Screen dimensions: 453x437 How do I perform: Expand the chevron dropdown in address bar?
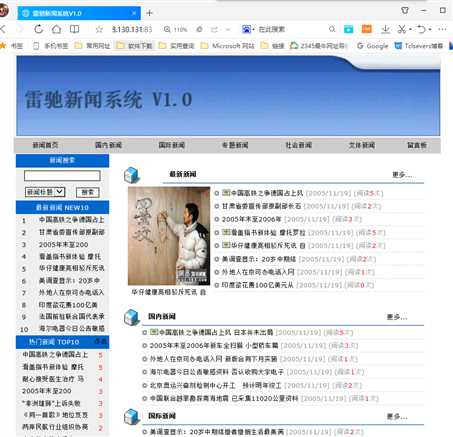click(228, 30)
